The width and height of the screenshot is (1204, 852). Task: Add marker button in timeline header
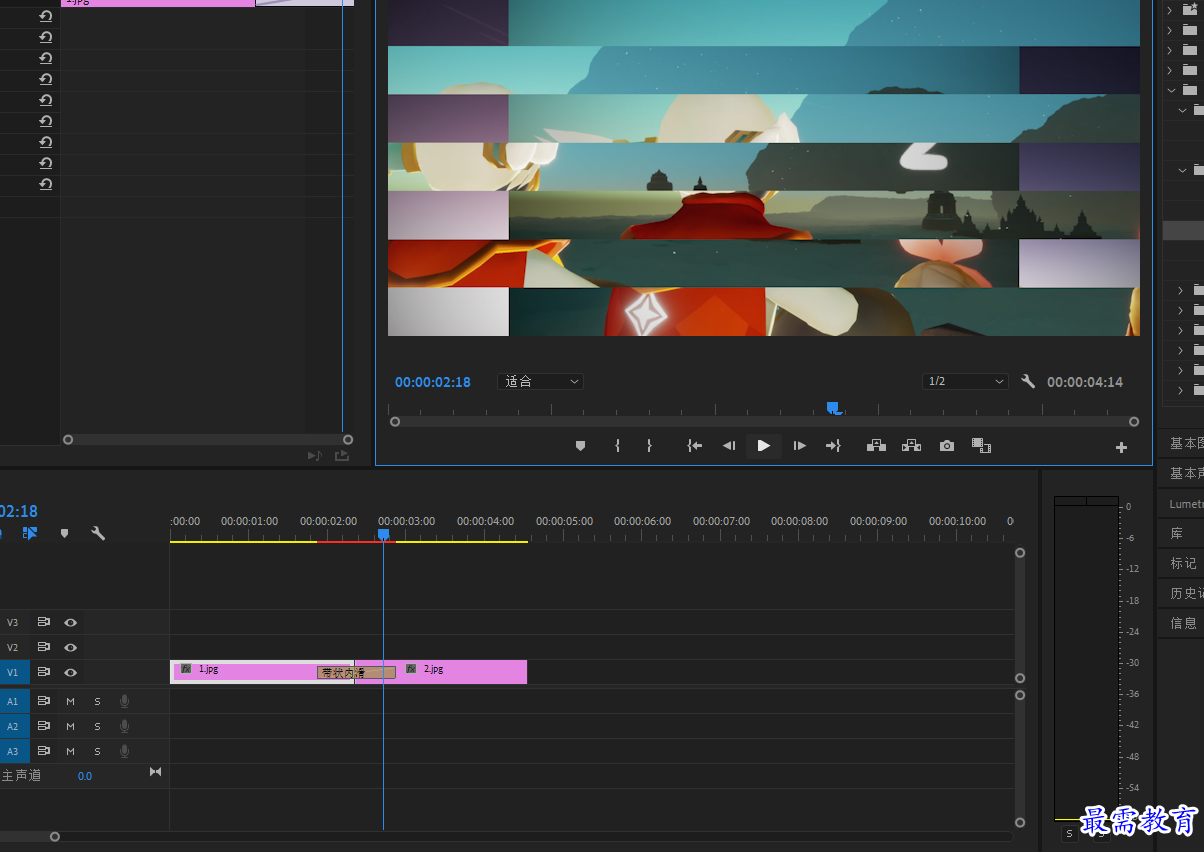coord(65,533)
